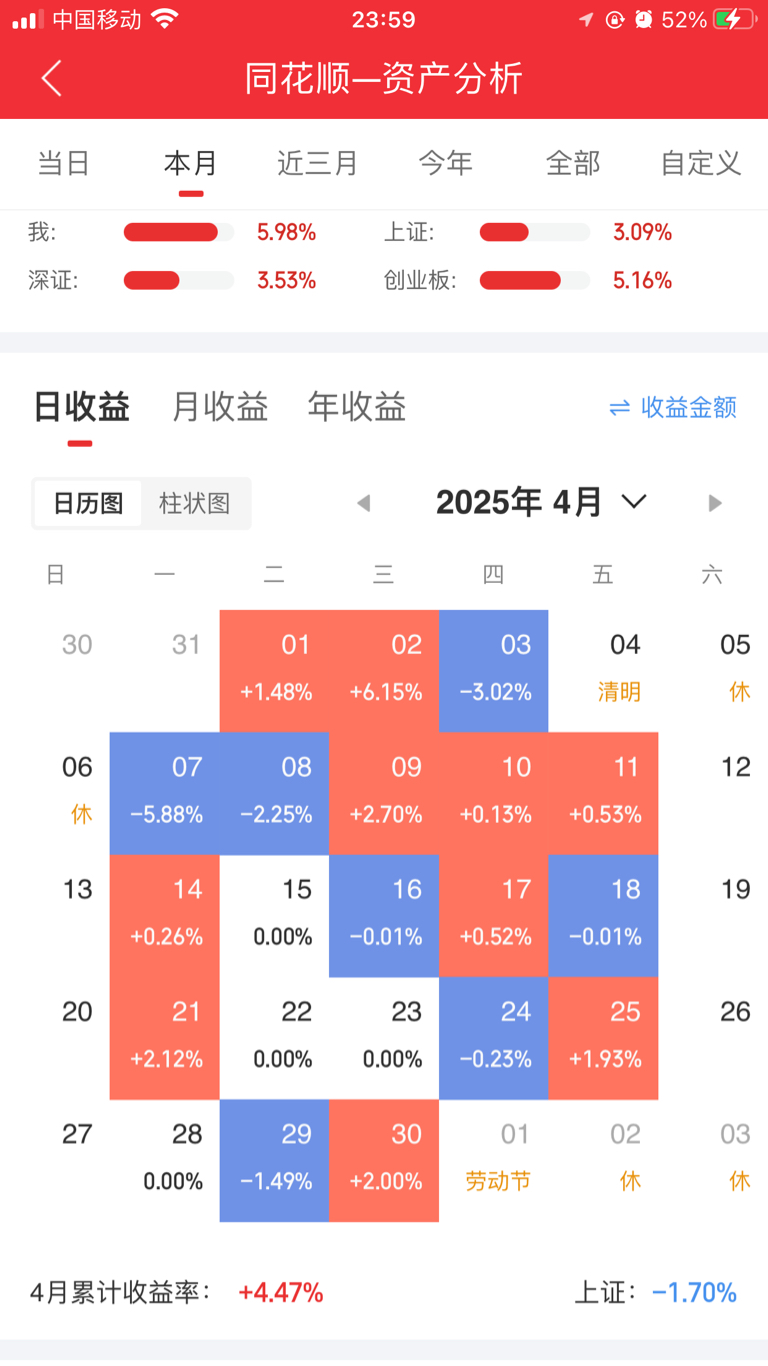Image resolution: width=768 pixels, height=1366 pixels.
Task: Tap the back arrow in header
Action: click(x=52, y=78)
